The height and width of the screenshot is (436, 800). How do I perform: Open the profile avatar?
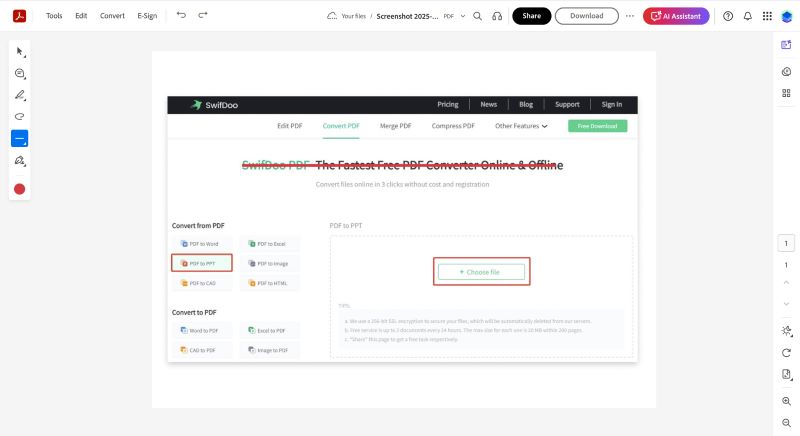[787, 16]
